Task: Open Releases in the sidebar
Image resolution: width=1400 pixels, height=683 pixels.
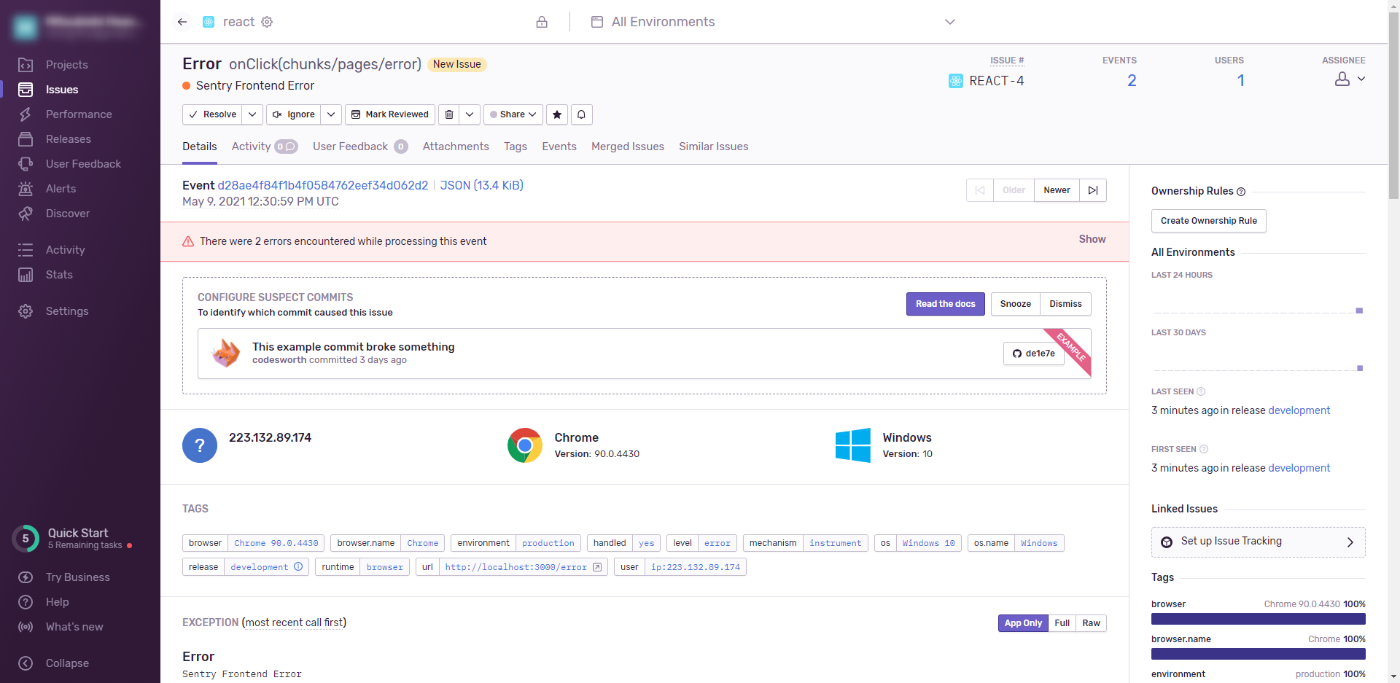Action: coord(68,139)
